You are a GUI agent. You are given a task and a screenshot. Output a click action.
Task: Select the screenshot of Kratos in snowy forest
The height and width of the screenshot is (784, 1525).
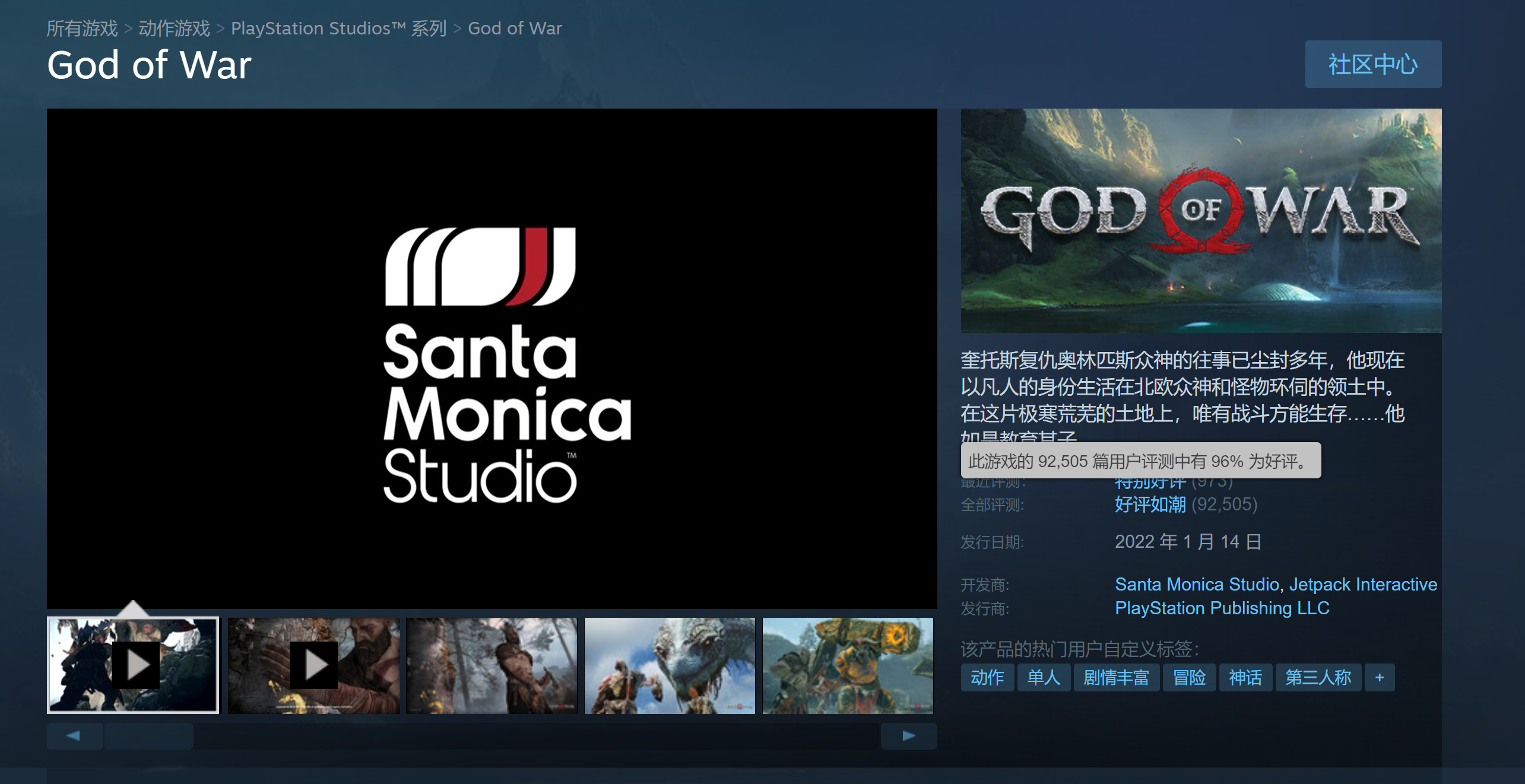click(x=492, y=665)
